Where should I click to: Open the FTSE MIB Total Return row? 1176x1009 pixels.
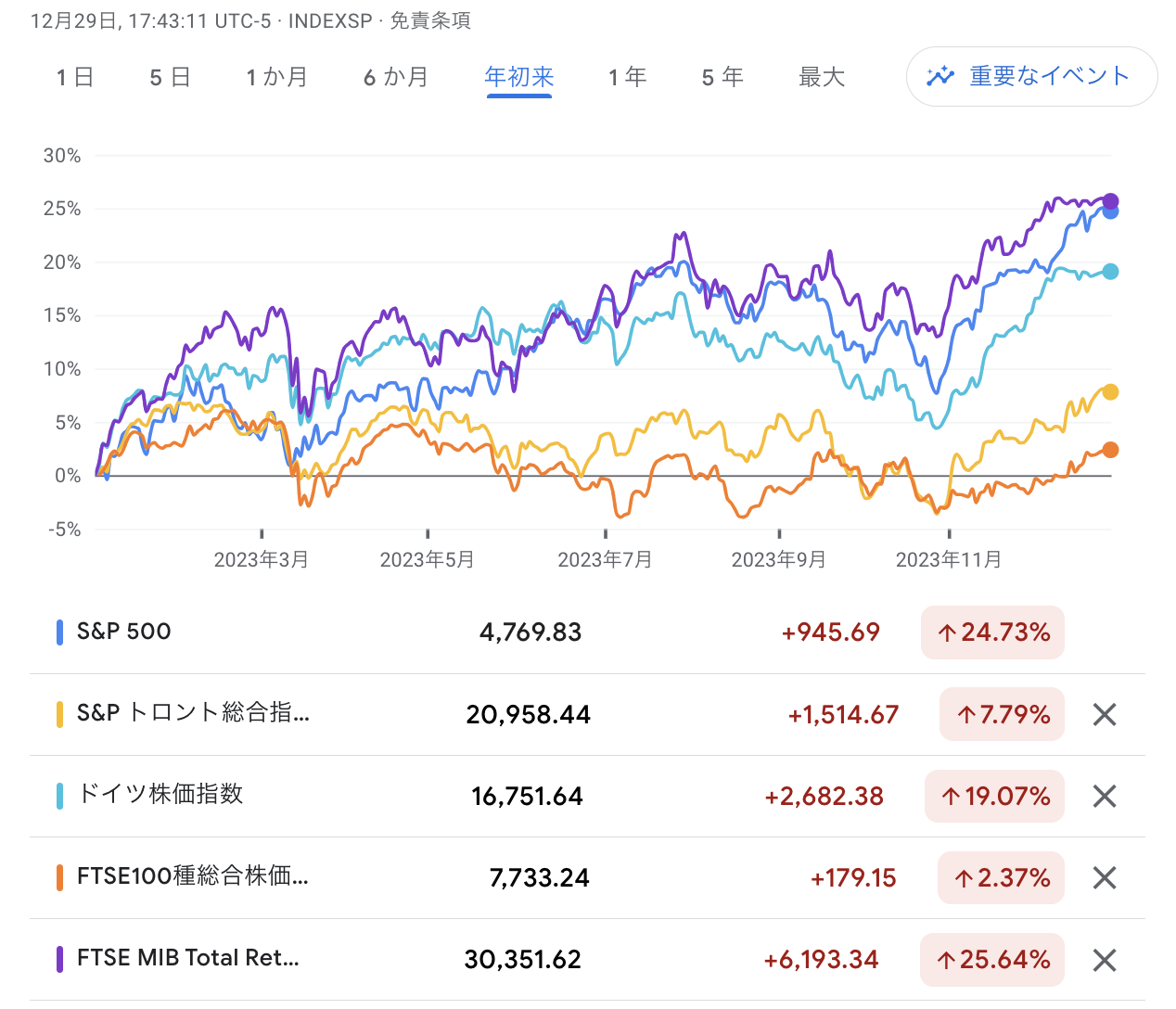coord(587,959)
